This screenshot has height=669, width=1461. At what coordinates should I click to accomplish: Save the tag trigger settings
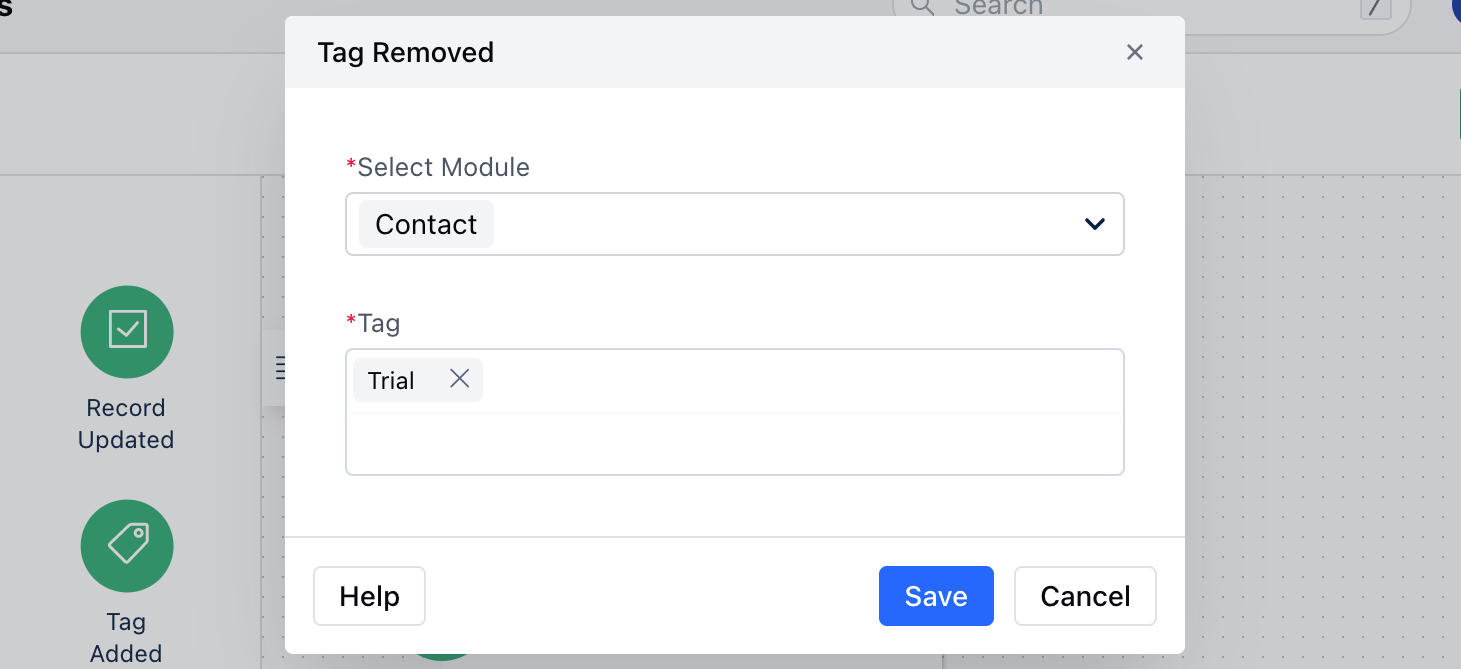click(x=936, y=596)
